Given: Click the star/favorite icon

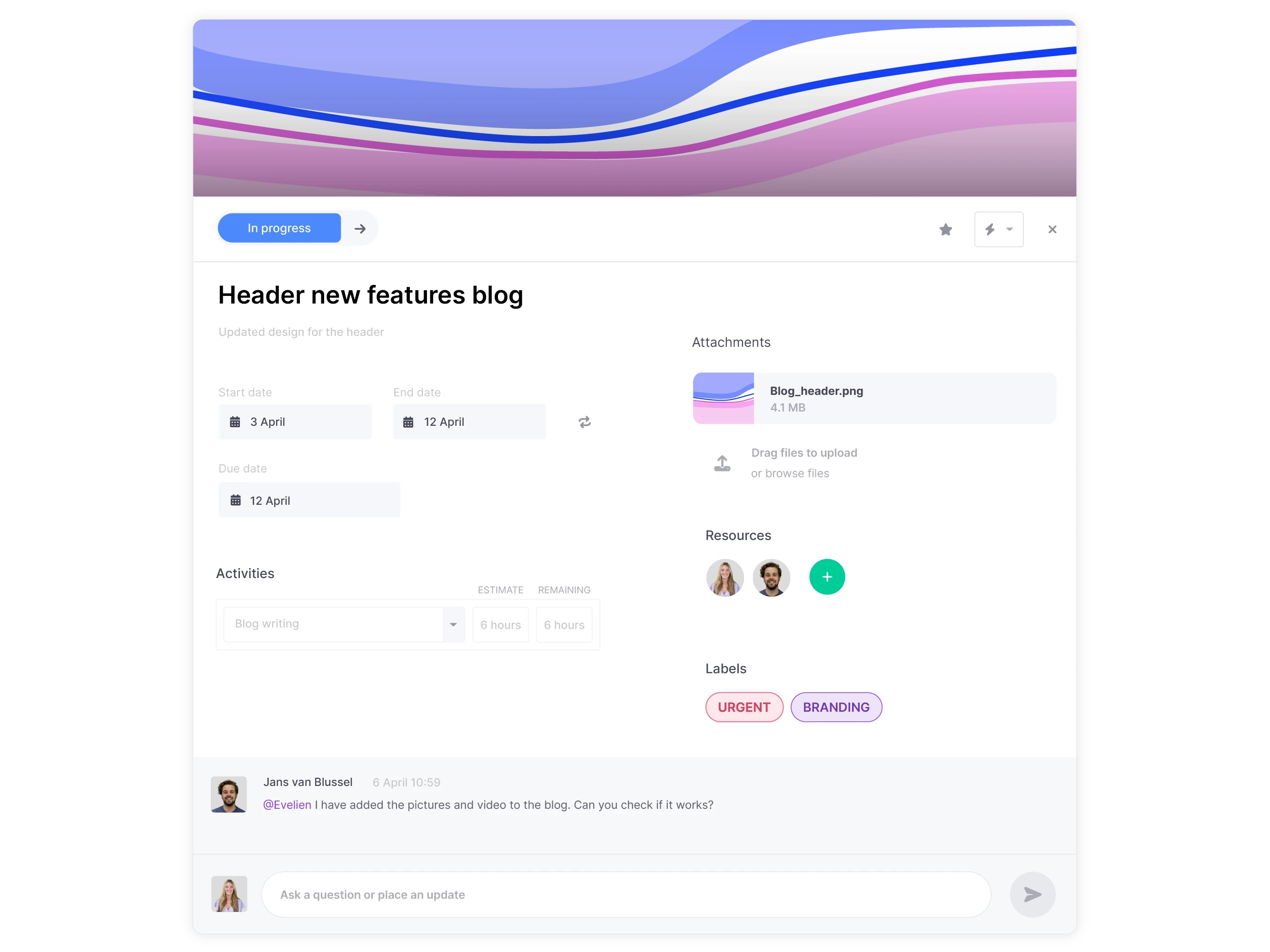Looking at the screenshot, I should 945,229.
